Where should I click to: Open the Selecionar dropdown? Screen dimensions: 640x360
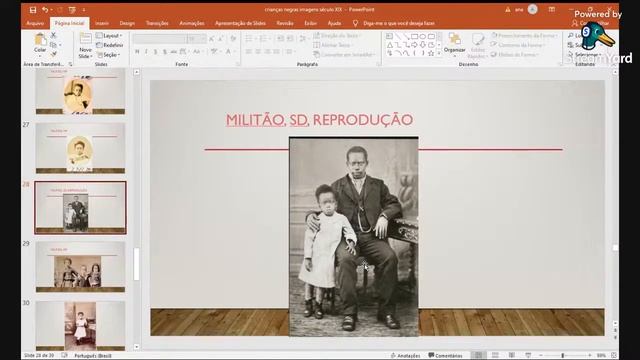click(584, 54)
